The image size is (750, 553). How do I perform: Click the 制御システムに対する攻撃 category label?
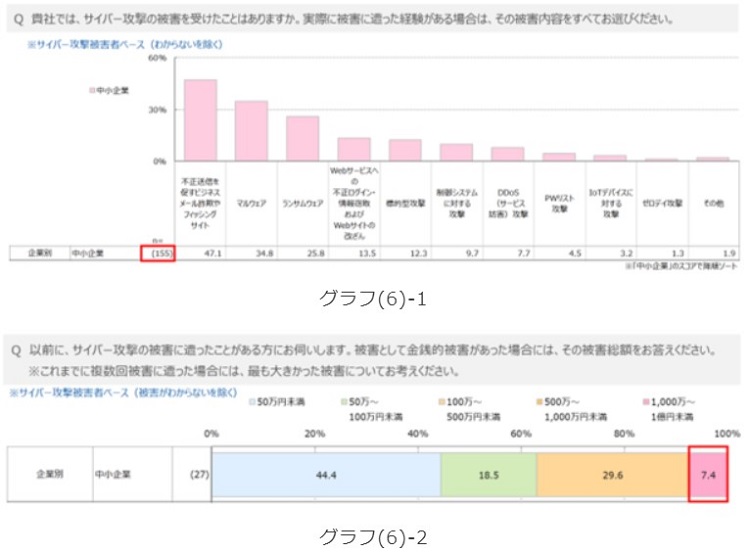[x=457, y=203]
